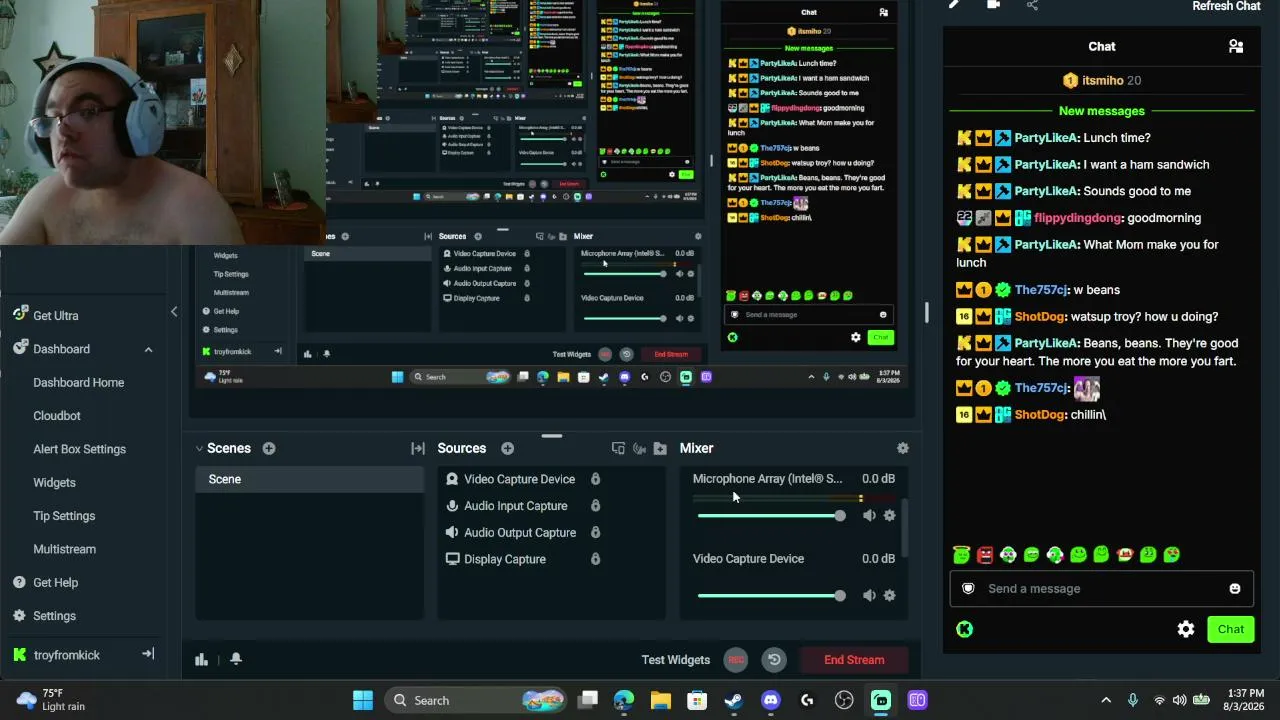Image resolution: width=1280 pixels, height=720 pixels.
Task: Click the Display Capture monitor icon
Action: [x=452, y=559]
